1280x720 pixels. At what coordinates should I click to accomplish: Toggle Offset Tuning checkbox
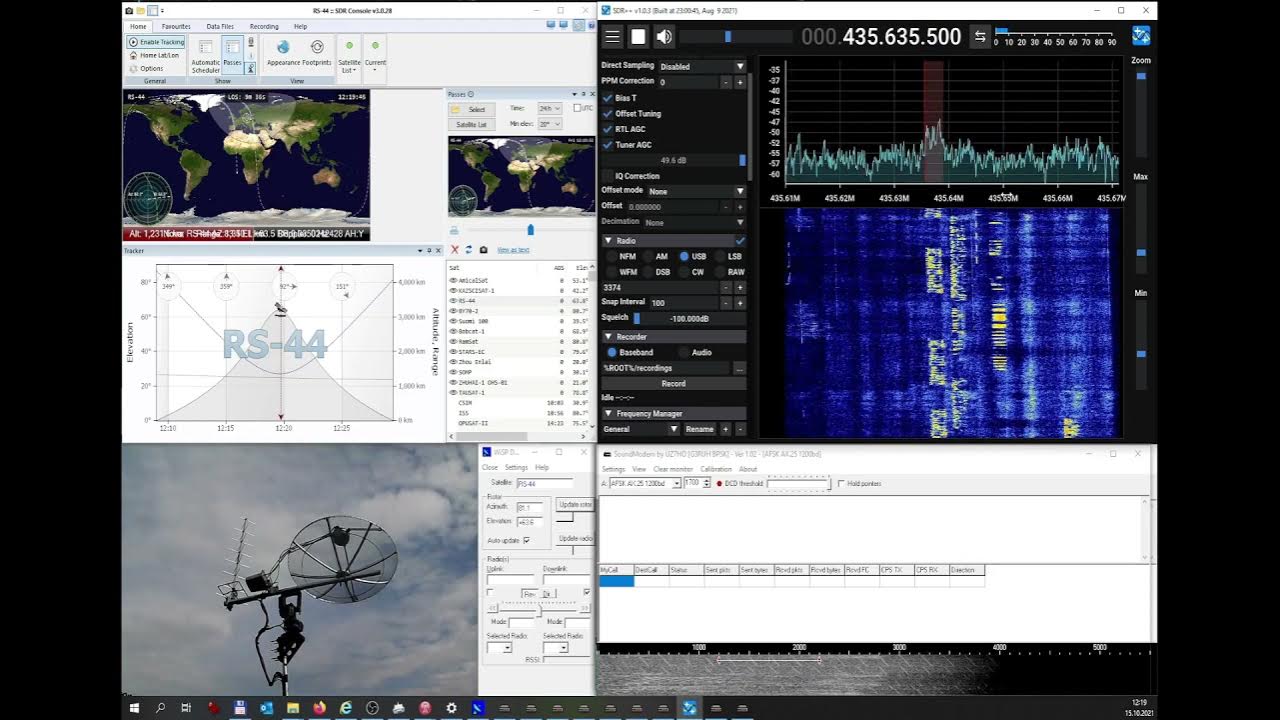tap(607, 114)
